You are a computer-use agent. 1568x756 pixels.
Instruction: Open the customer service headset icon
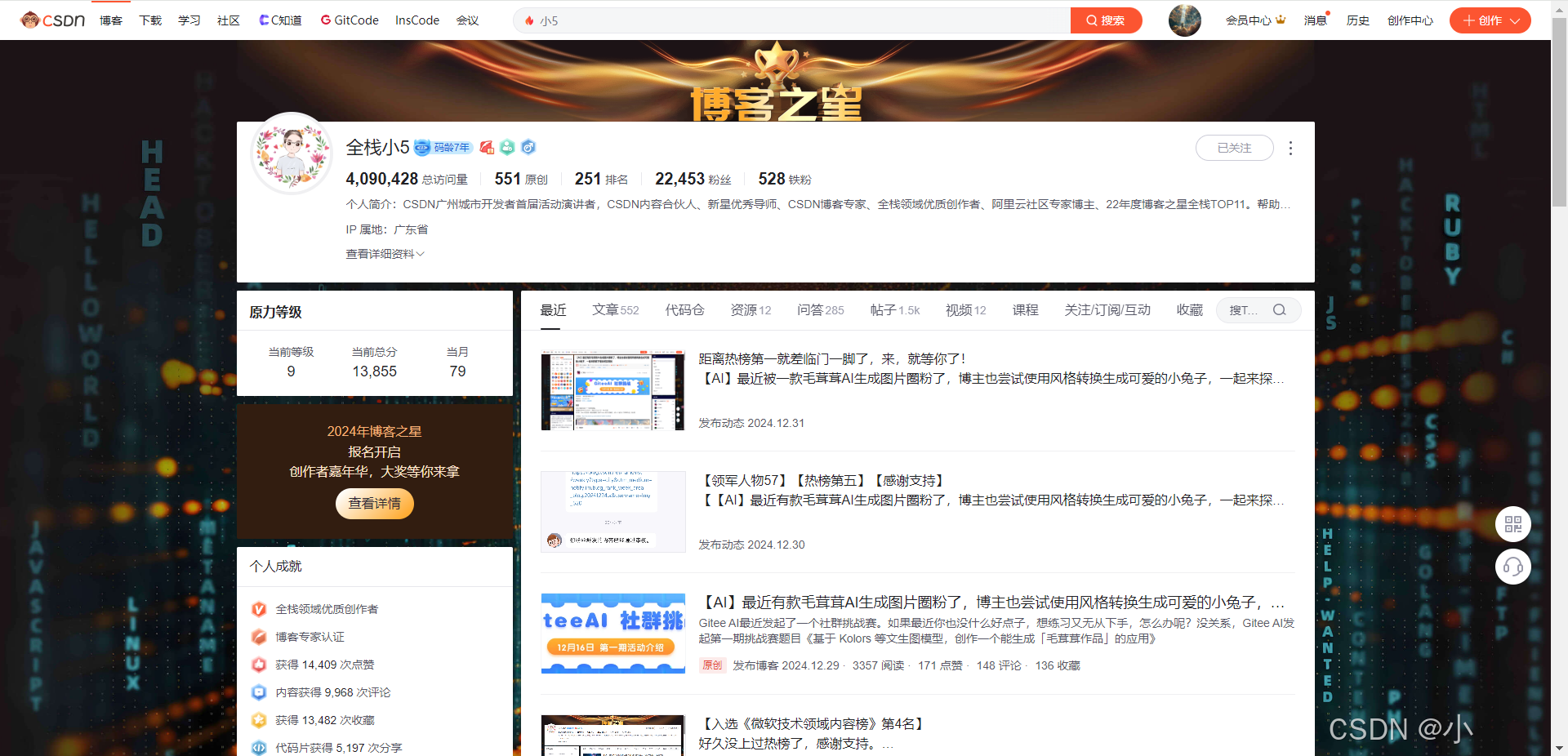click(1513, 567)
